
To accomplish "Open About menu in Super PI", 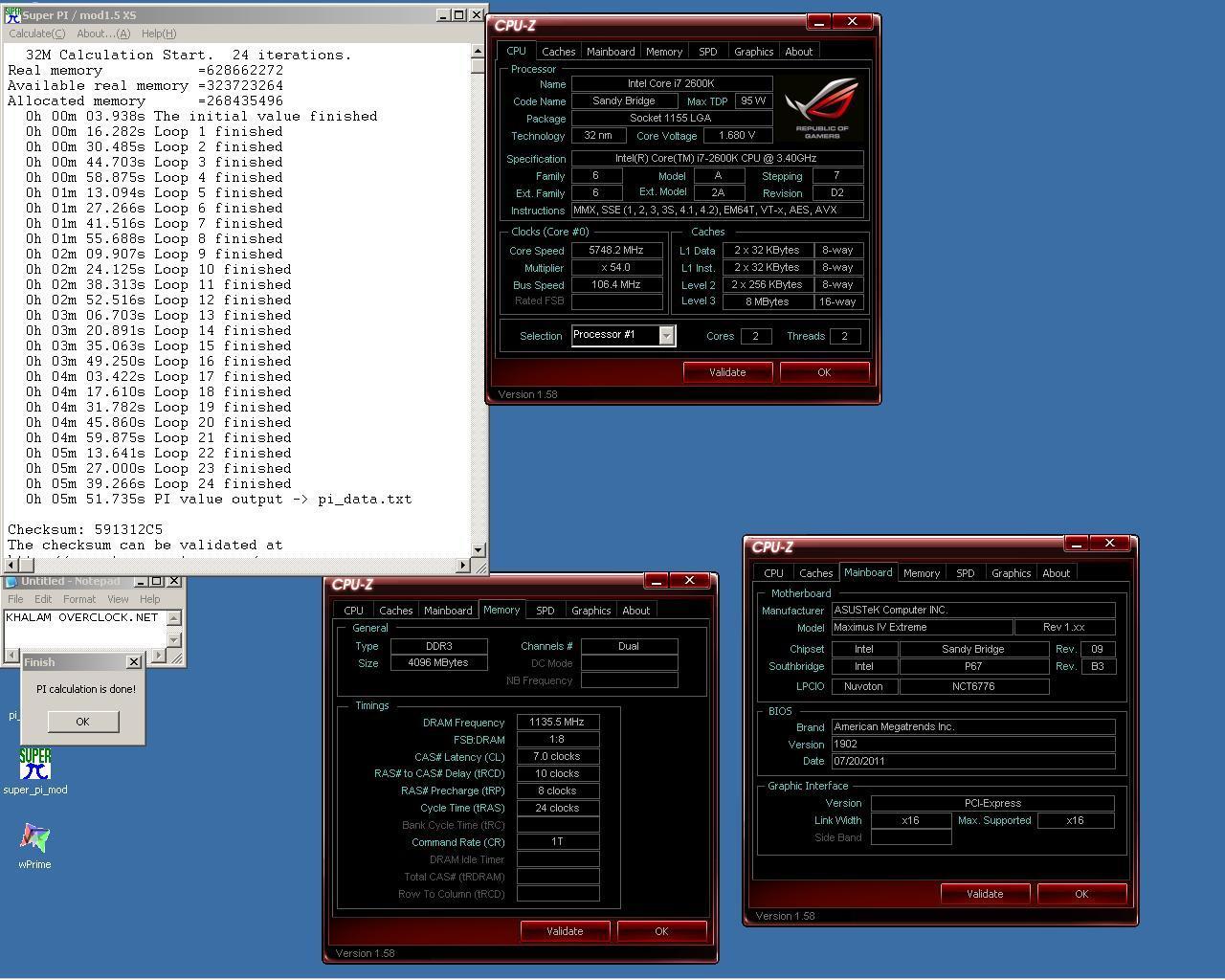I will point(102,33).
